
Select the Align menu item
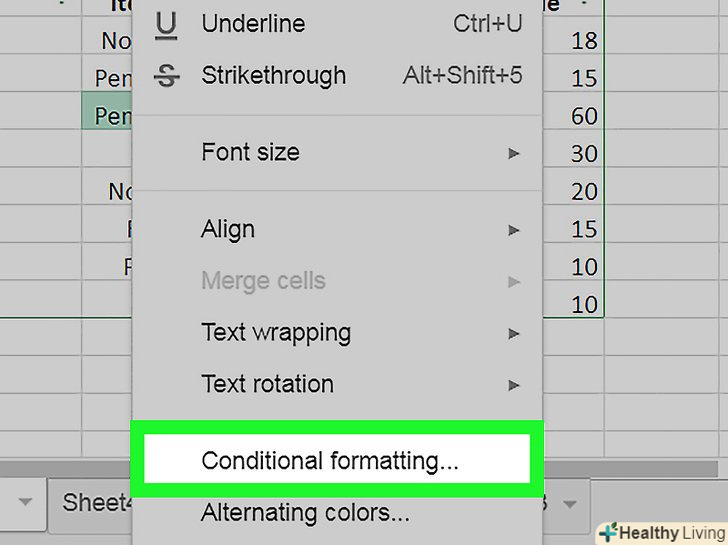pyautogui.click(x=228, y=229)
